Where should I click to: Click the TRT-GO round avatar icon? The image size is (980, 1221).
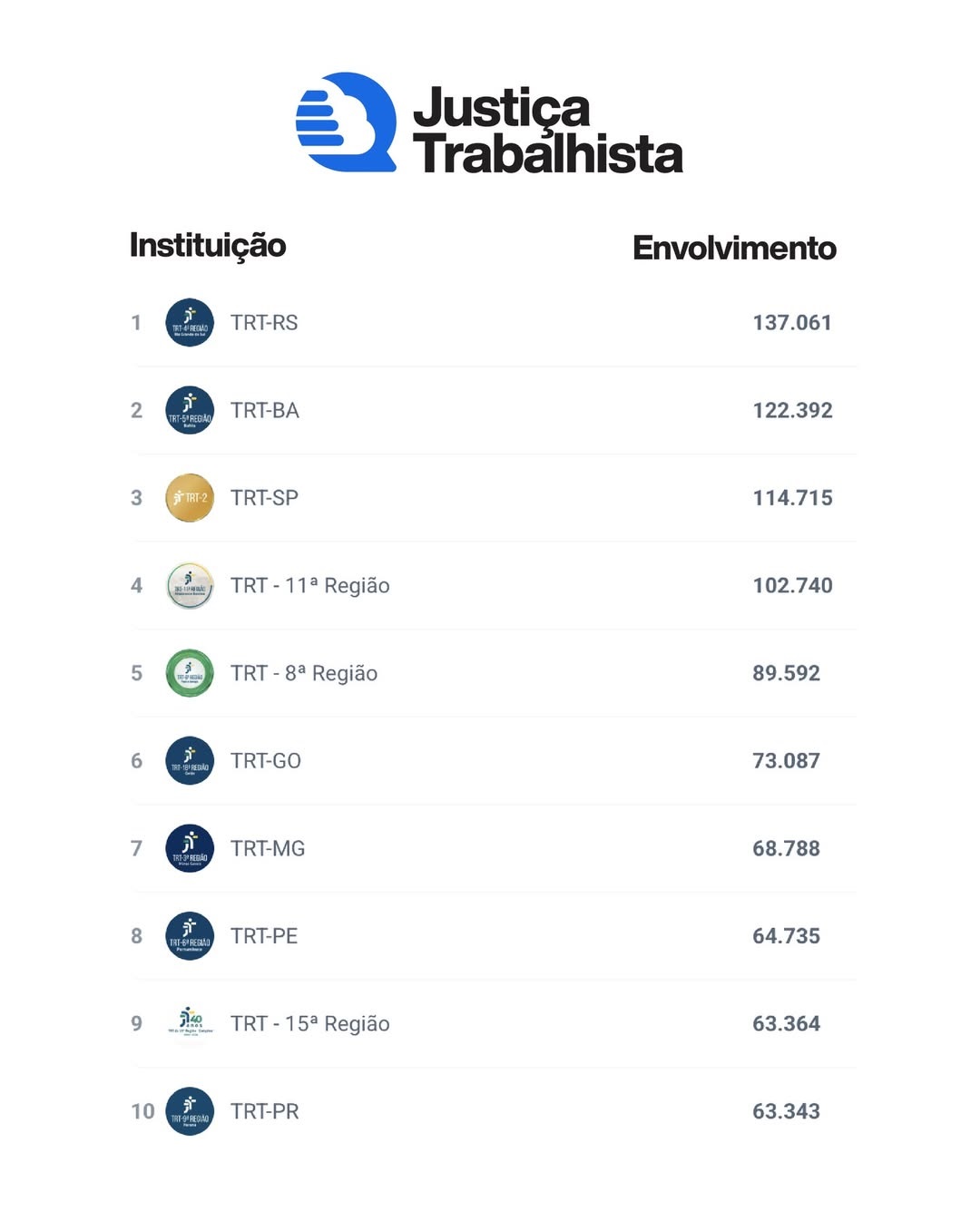pyautogui.click(x=190, y=761)
